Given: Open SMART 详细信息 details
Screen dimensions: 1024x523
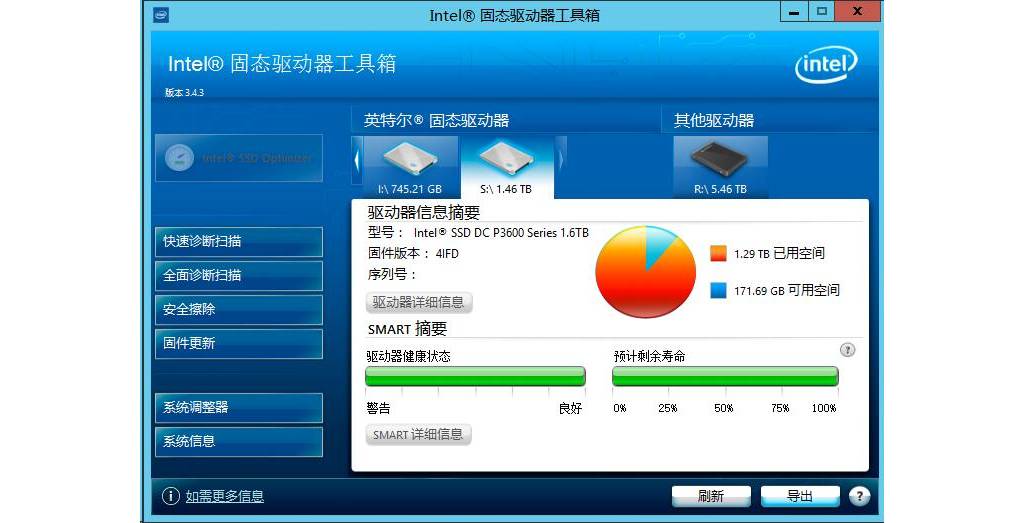Looking at the screenshot, I should tap(418, 435).
